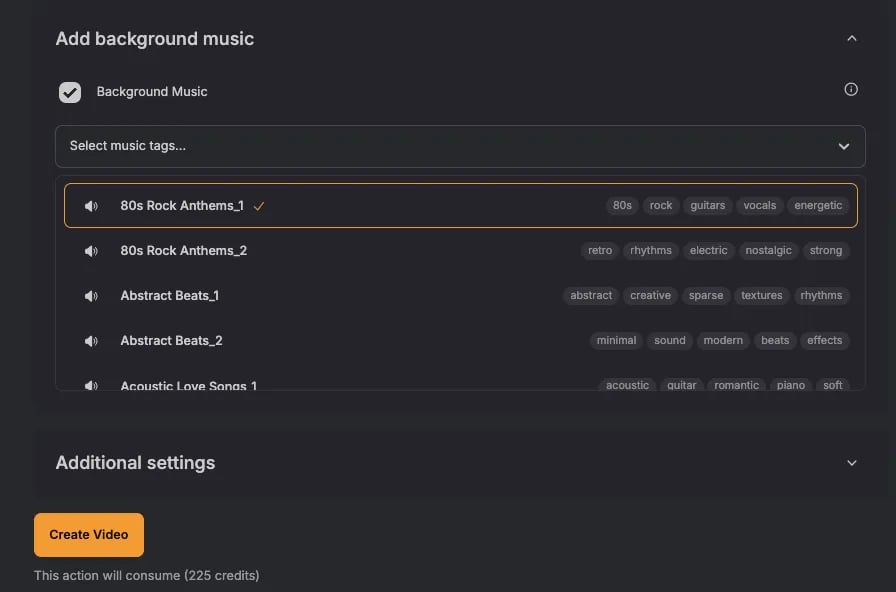Click the 'retro' tag chip
This screenshot has width=896, height=592.
click(x=600, y=251)
